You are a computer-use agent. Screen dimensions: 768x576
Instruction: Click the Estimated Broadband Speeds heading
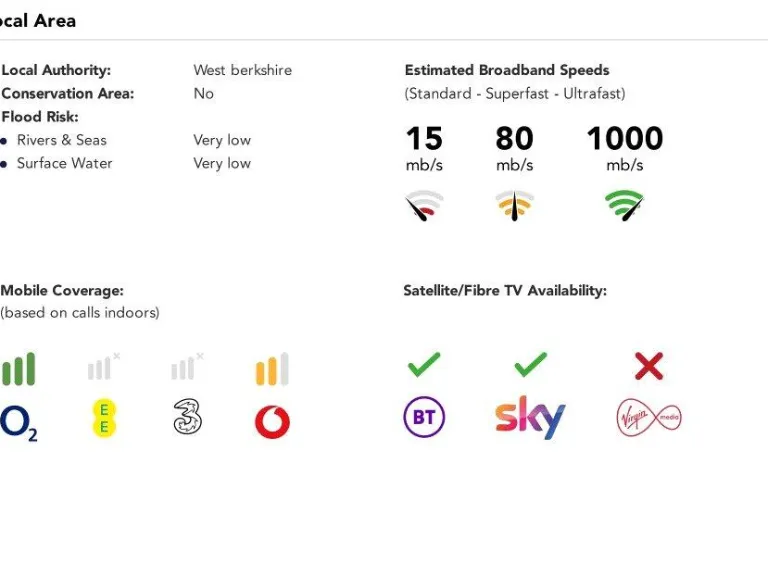tap(507, 70)
